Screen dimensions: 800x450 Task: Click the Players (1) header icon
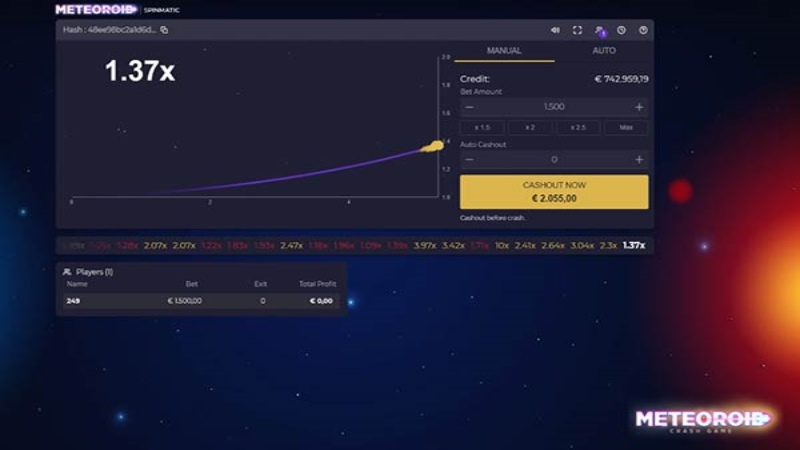coord(67,272)
